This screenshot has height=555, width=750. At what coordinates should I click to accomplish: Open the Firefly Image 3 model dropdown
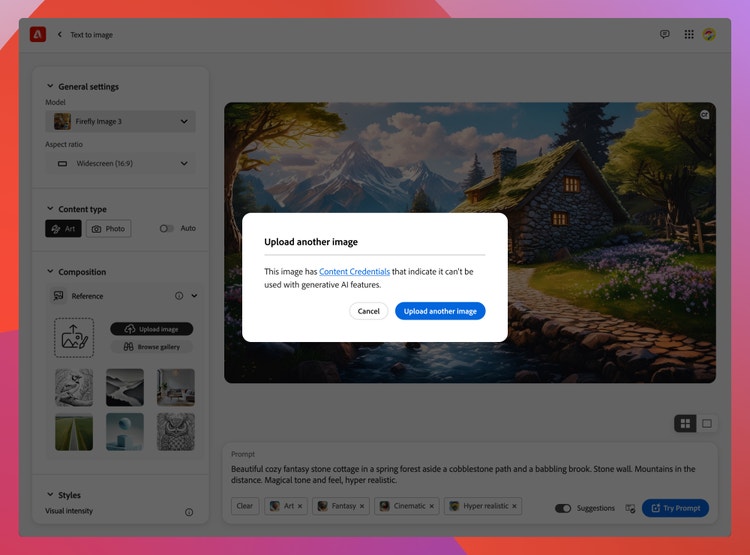(121, 122)
